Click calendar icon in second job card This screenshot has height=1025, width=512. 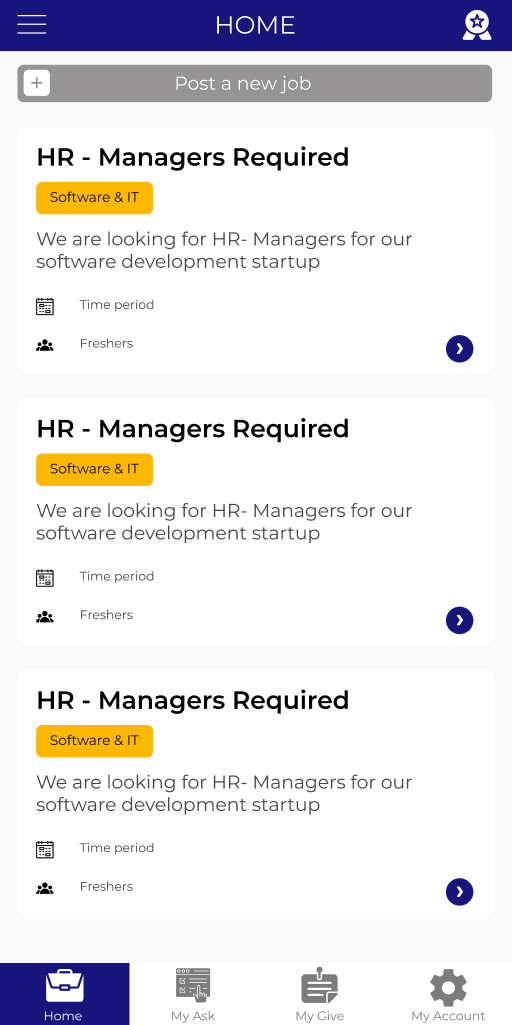click(45, 578)
